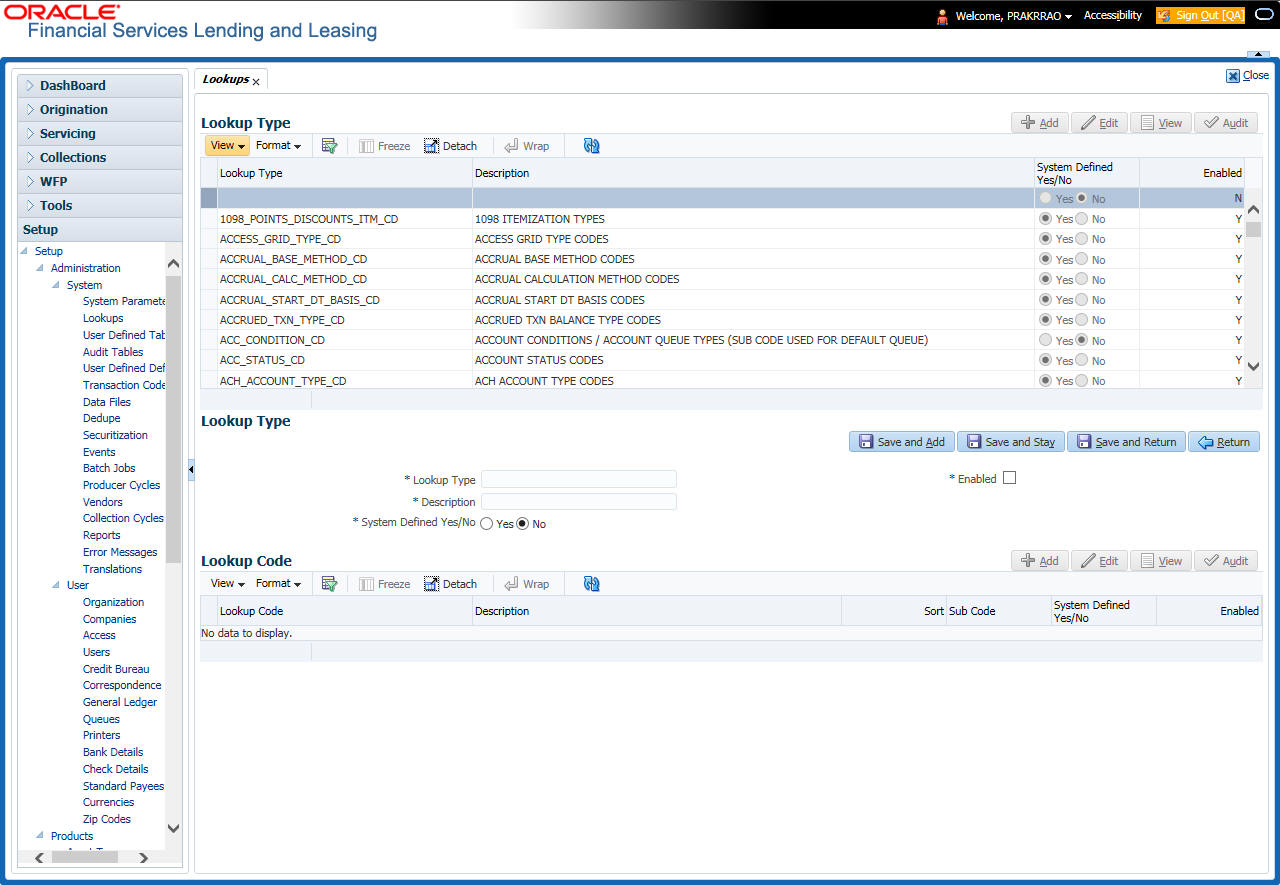Click the Save and Stay button
Viewport: 1280px width, 885px height.
point(1011,442)
